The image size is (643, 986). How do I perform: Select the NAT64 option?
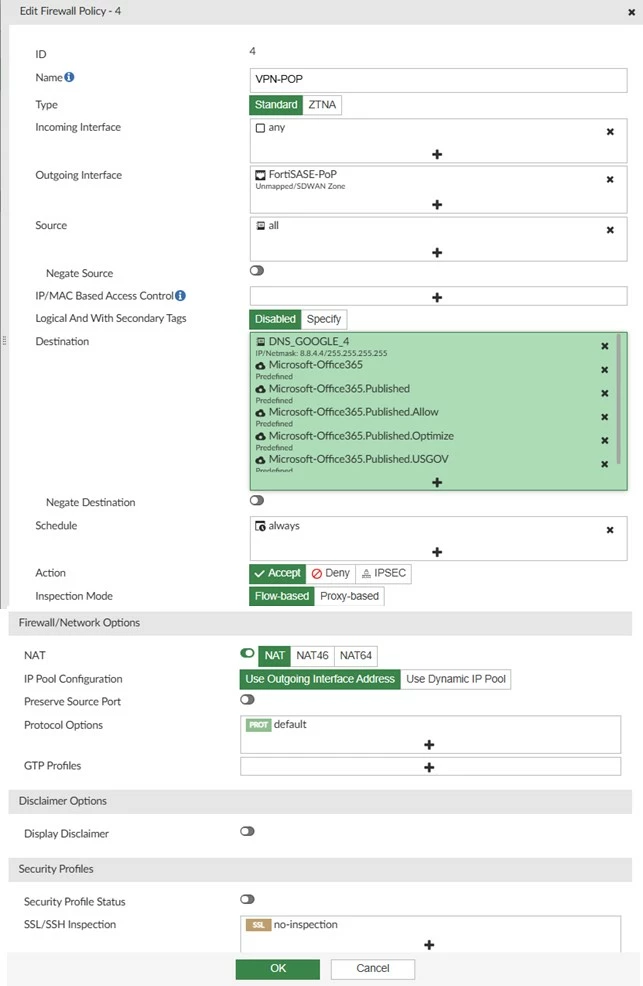coord(356,655)
